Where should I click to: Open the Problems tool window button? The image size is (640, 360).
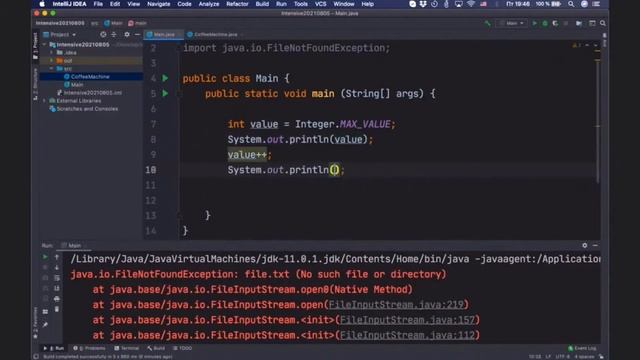pyautogui.click(x=89, y=348)
